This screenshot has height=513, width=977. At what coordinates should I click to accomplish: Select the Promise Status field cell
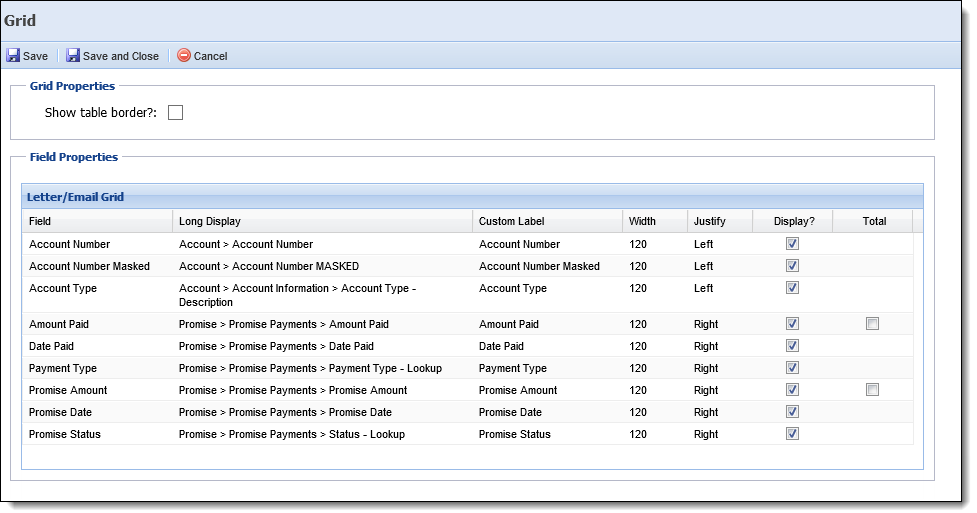point(97,434)
